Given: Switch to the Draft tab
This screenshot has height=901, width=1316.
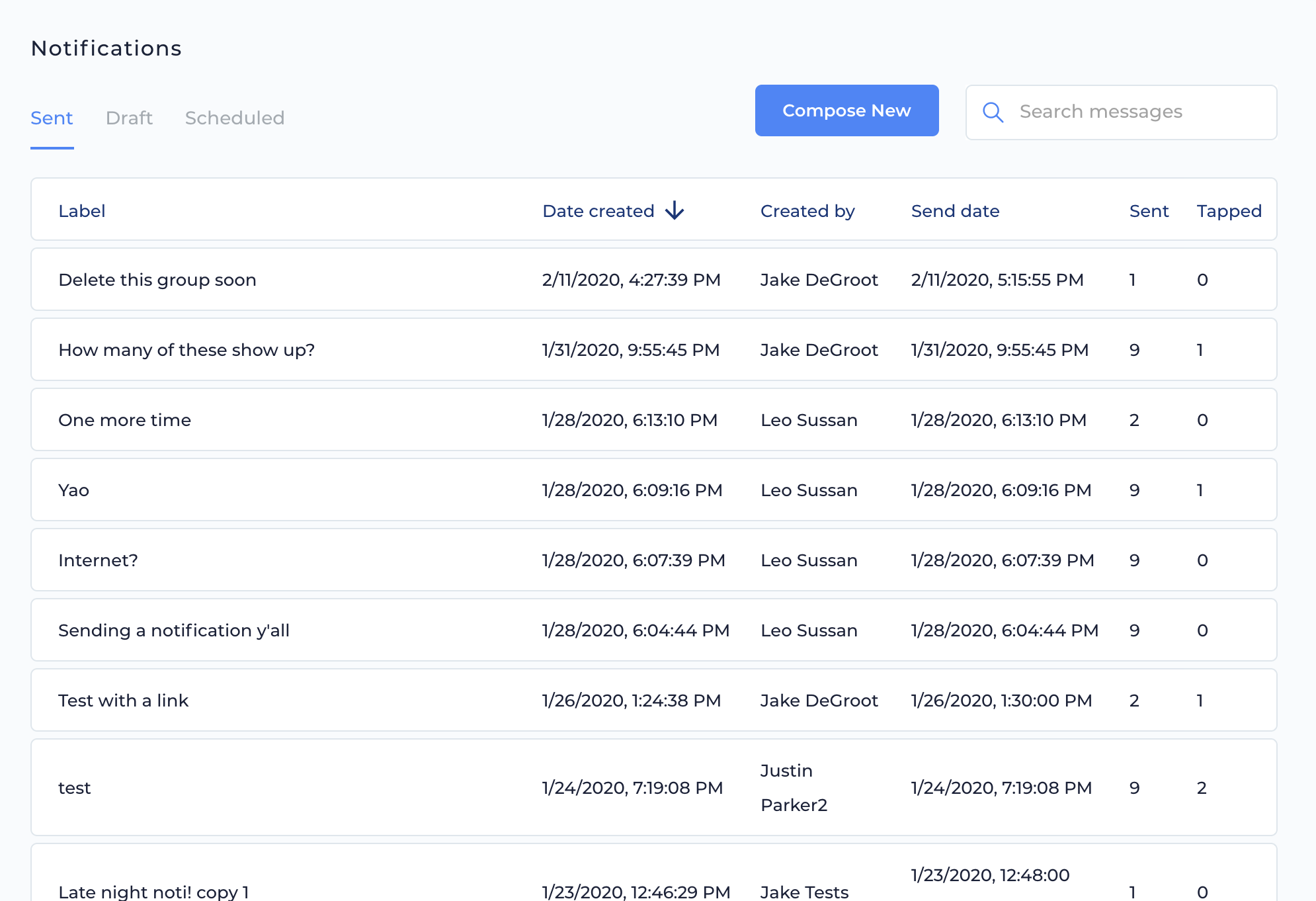Looking at the screenshot, I should point(129,118).
